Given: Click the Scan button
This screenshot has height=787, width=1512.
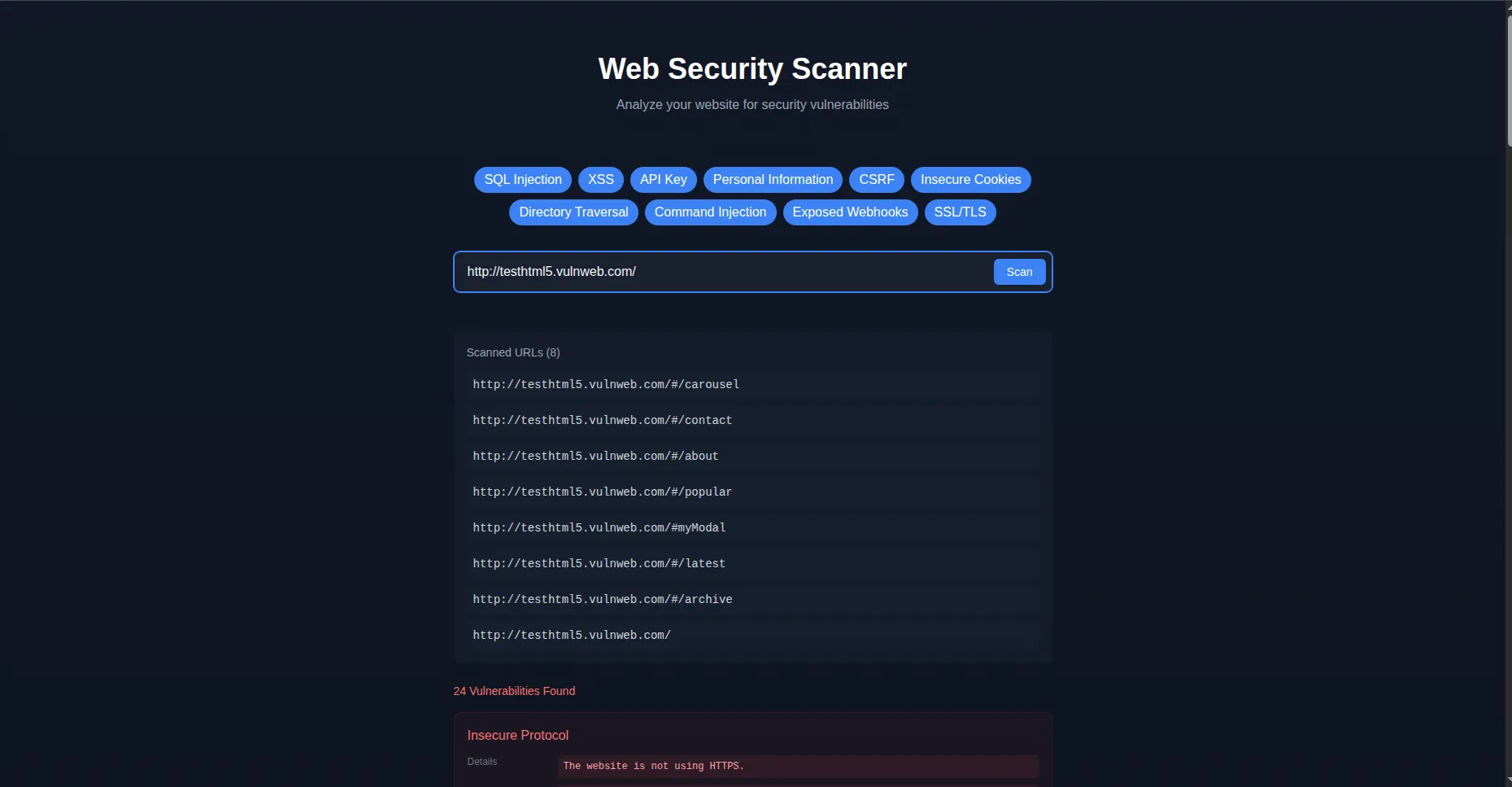Looking at the screenshot, I should point(1018,272).
